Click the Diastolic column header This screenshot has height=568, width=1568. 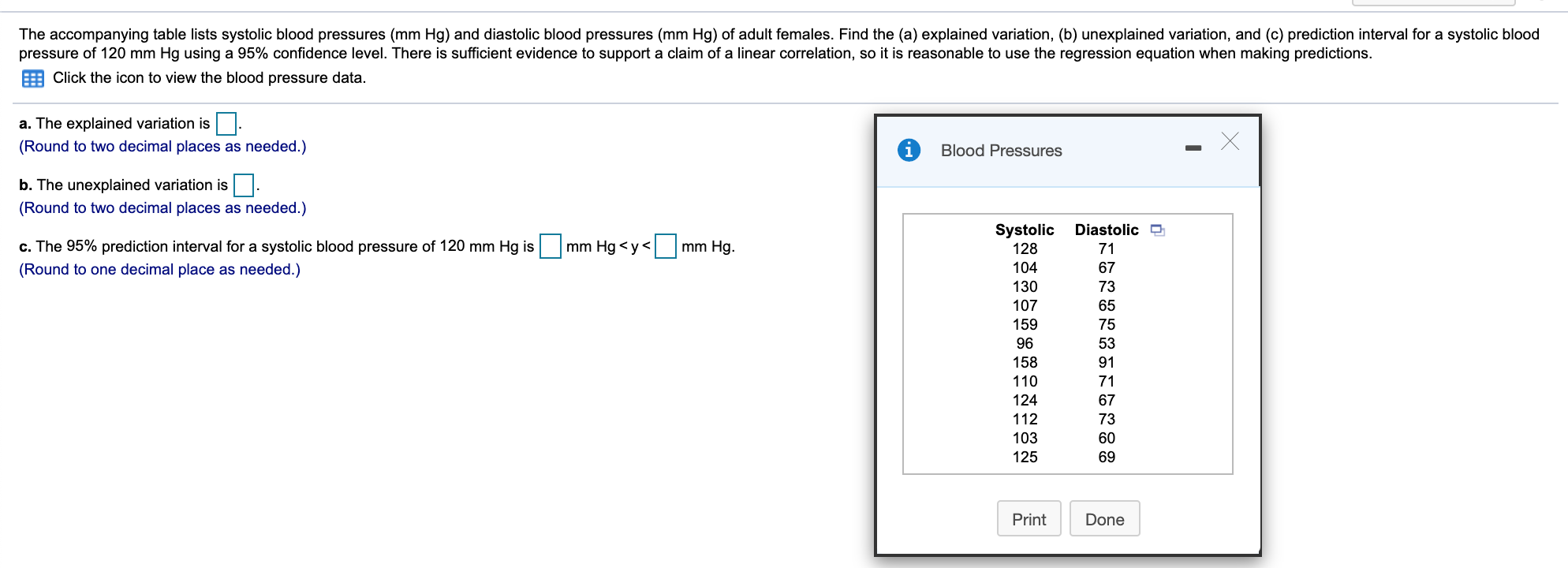1106,230
